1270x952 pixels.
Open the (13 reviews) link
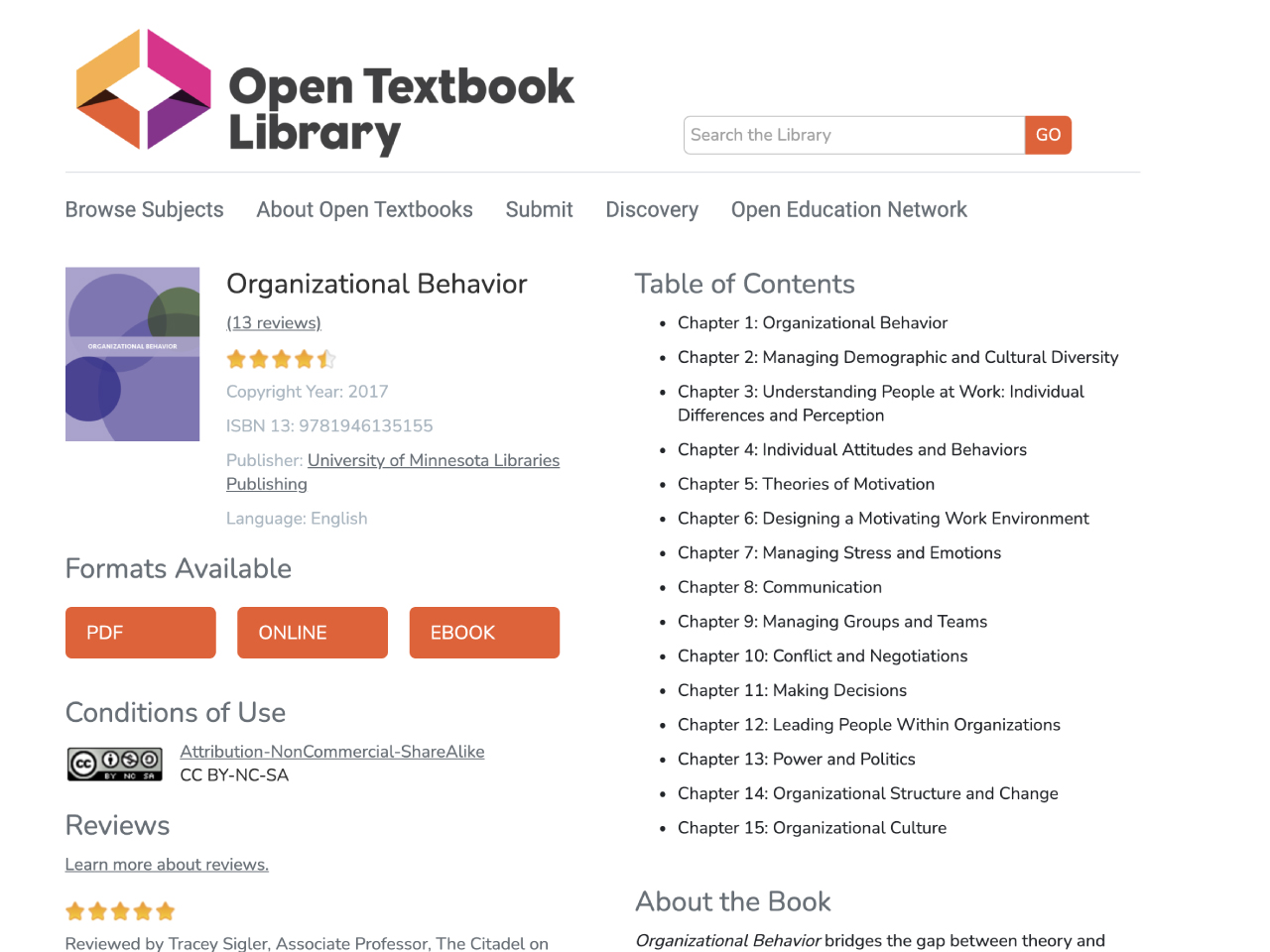pos(274,323)
